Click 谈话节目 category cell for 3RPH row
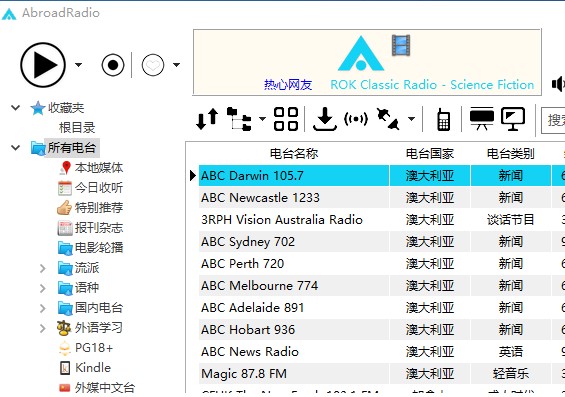 click(510, 220)
